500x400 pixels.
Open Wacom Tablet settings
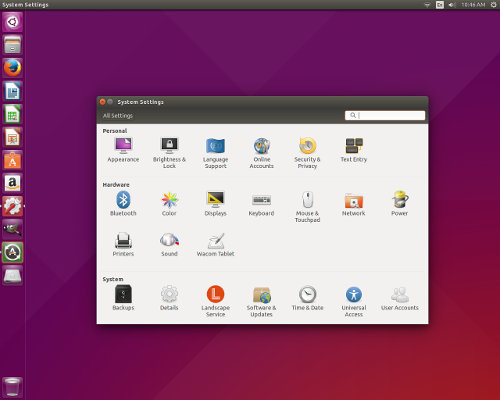[215, 244]
